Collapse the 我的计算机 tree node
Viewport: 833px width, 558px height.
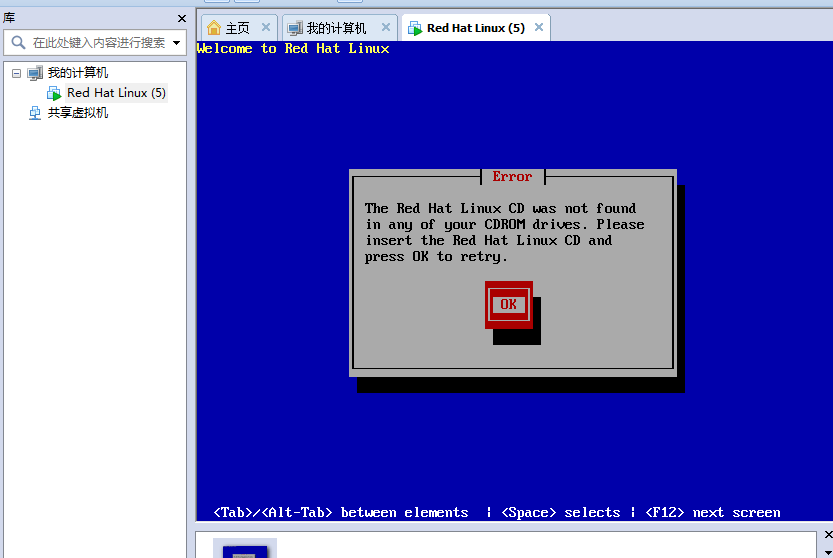pyautogui.click(x=16, y=73)
